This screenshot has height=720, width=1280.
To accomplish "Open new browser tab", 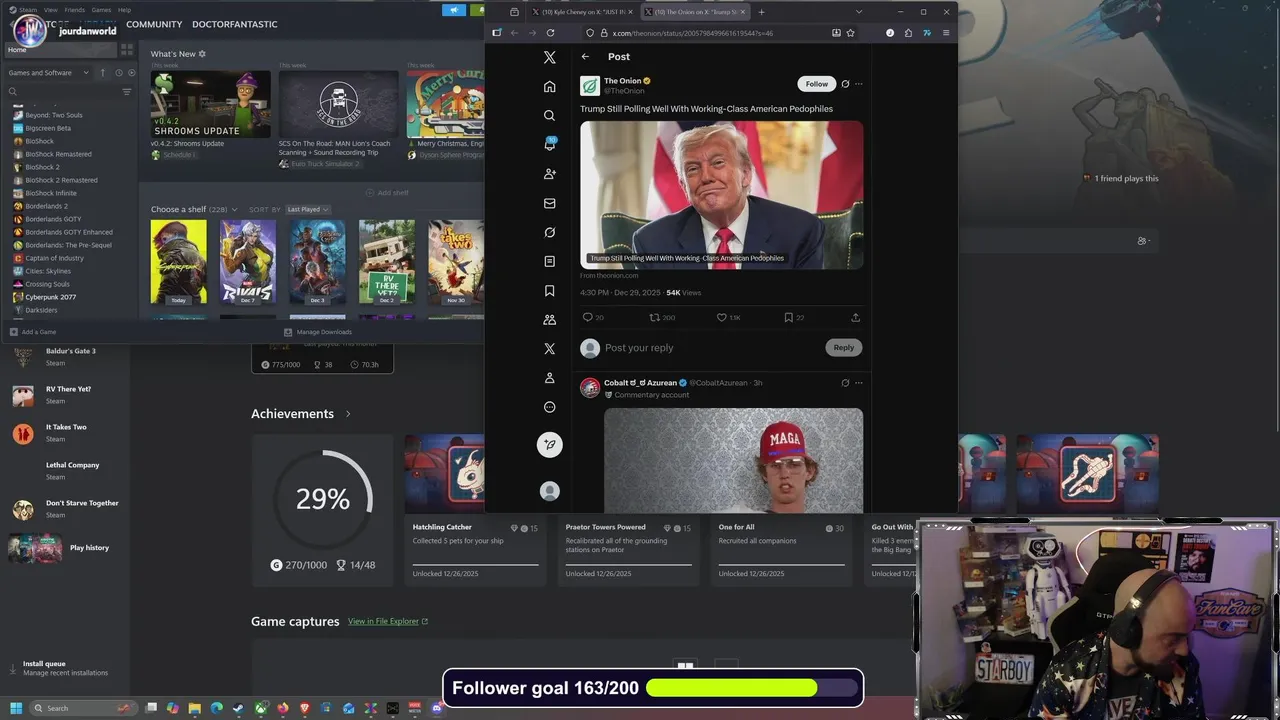I will click(x=761, y=12).
